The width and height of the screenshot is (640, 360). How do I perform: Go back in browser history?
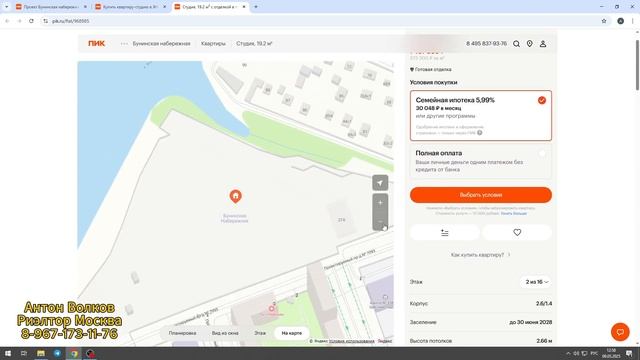(x=7, y=21)
